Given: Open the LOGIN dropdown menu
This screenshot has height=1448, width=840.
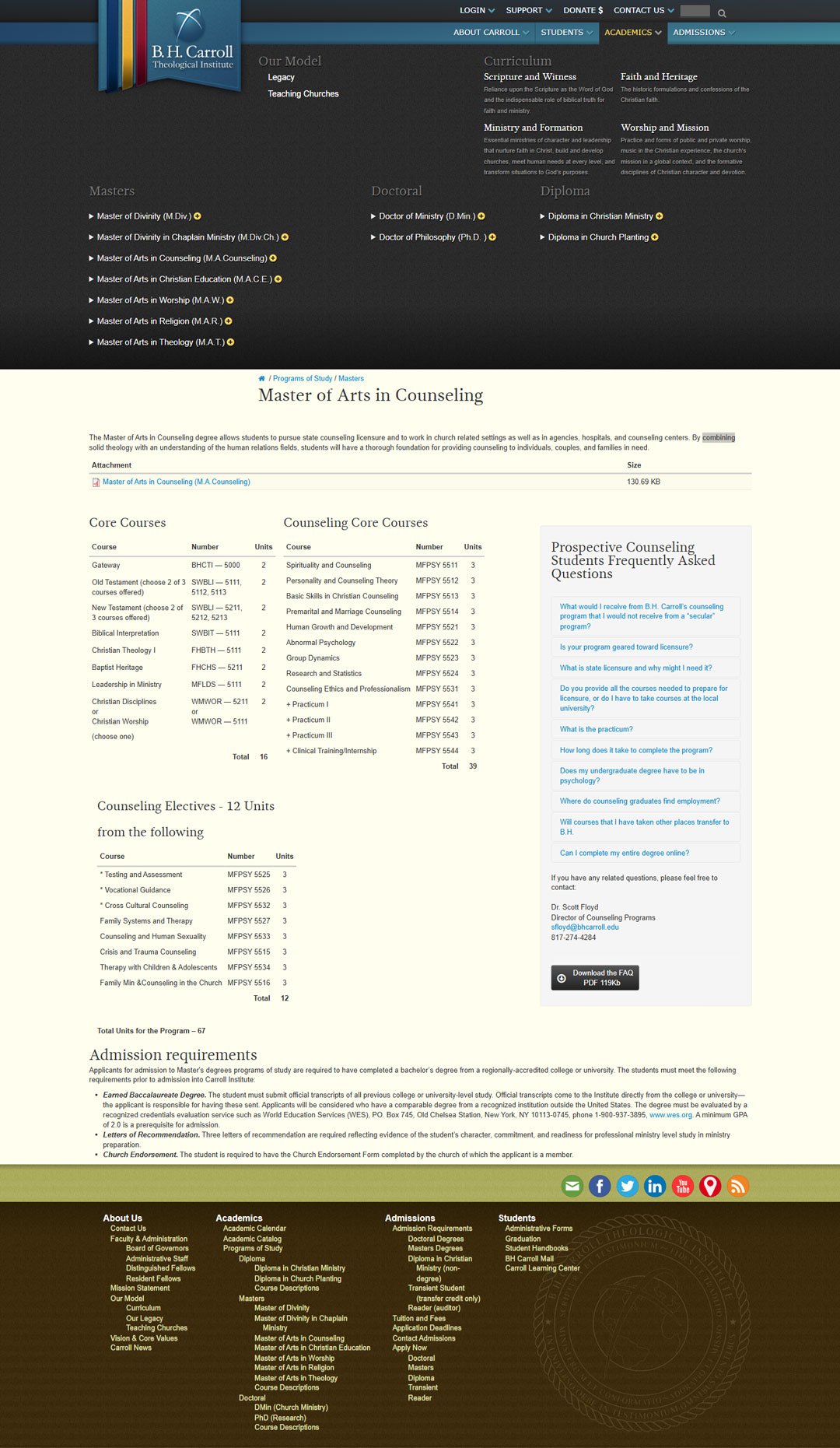Looking at the screenshot, I should coord(477,11).
